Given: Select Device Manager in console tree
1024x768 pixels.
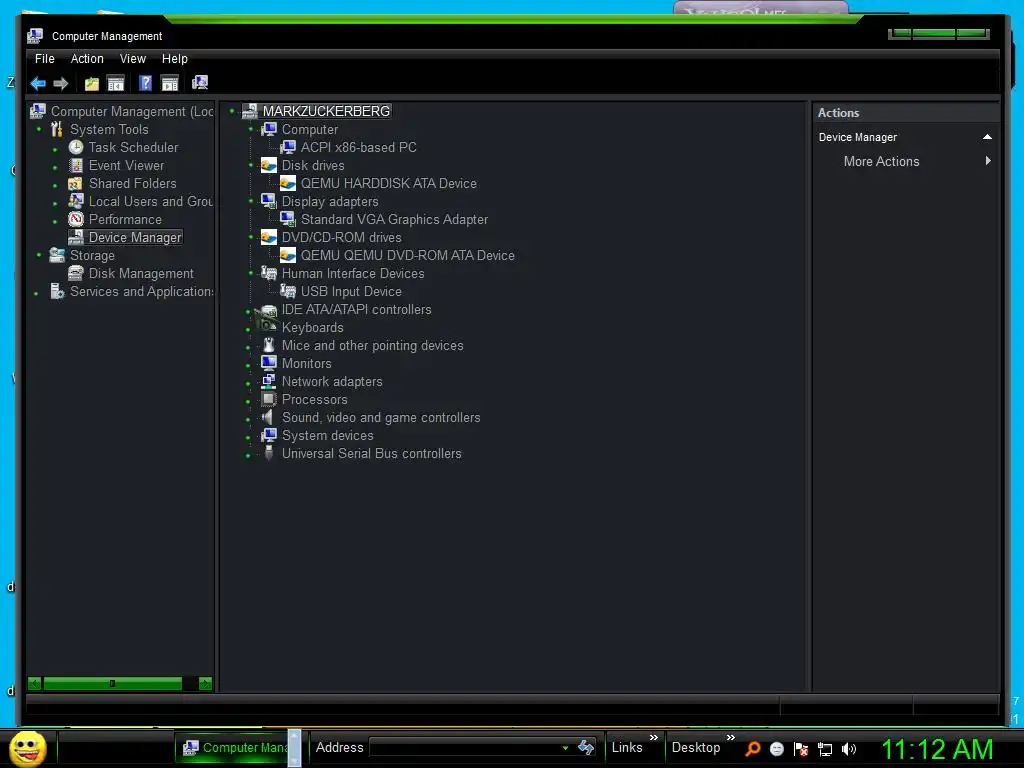Looking at the screenshot, I should pyautogui.click(x=135, y=238).
